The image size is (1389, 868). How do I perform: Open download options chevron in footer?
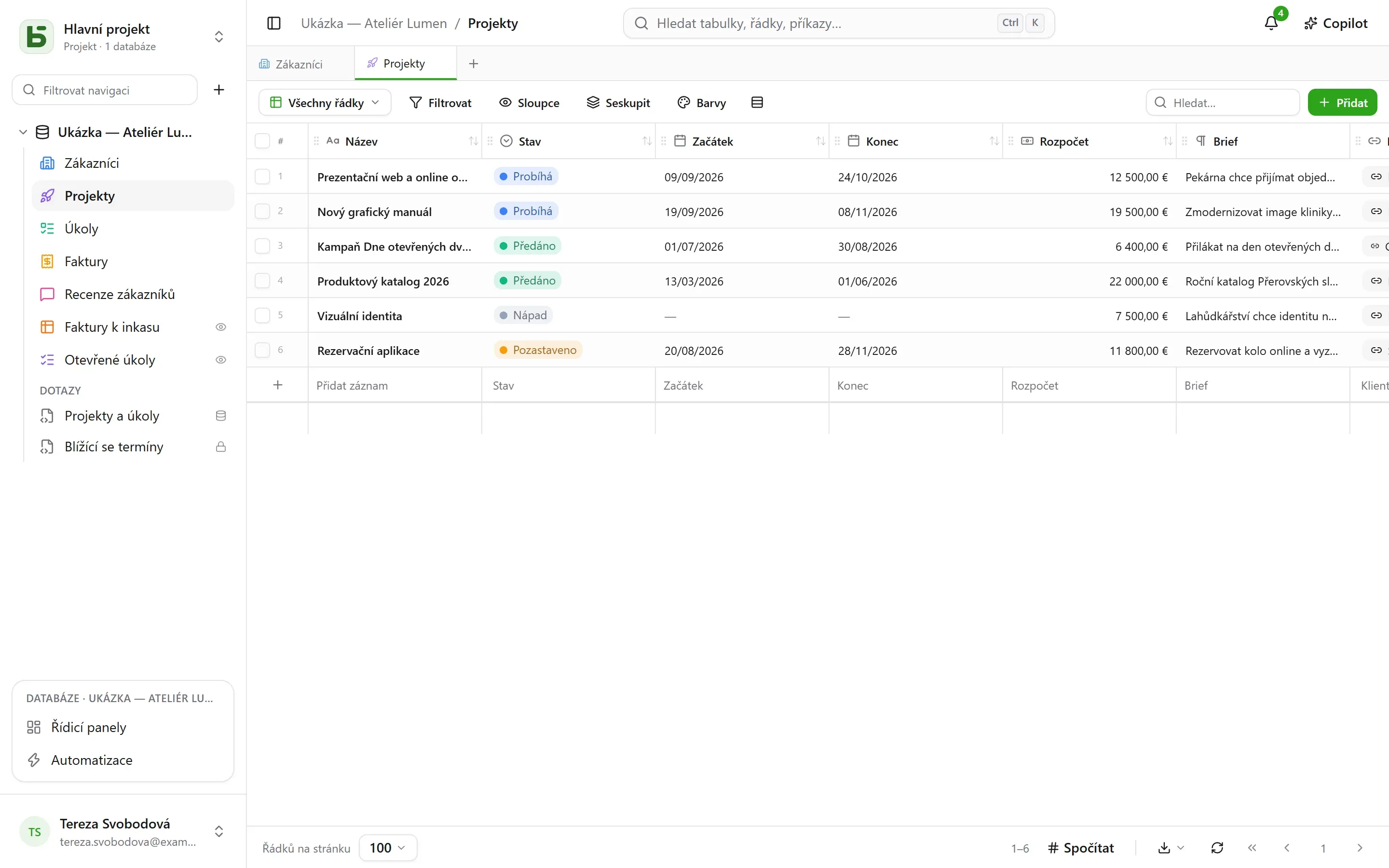1181,847
